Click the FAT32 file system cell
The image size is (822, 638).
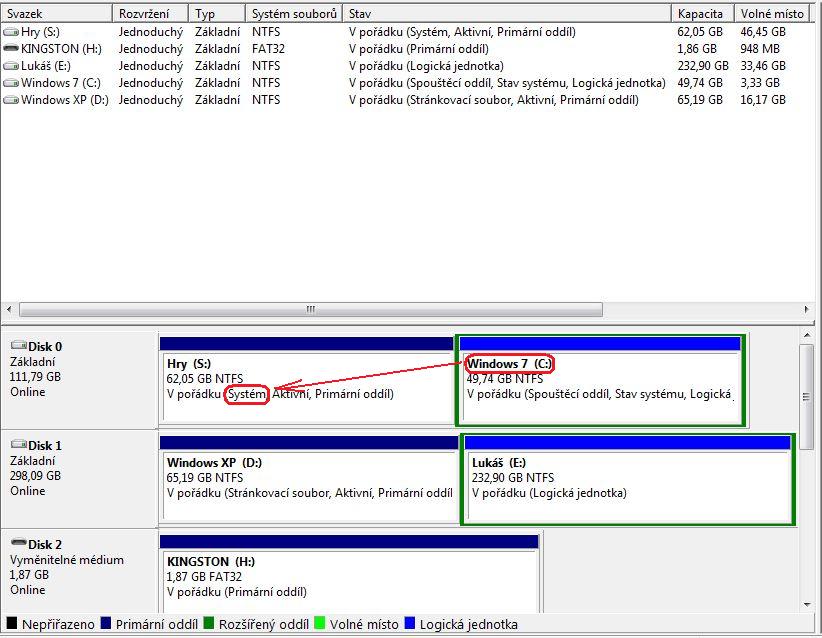coord(268,49)
